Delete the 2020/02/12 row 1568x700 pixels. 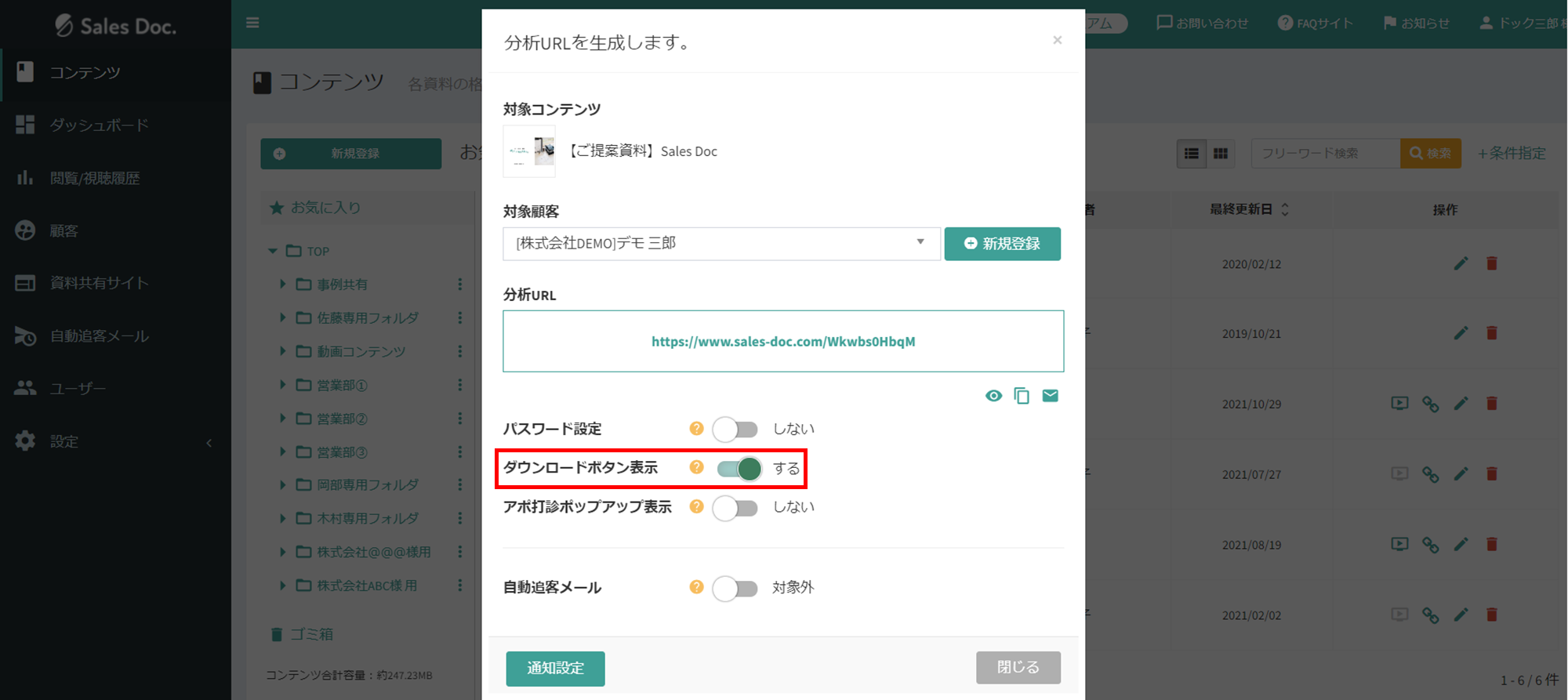point(1492,263)
